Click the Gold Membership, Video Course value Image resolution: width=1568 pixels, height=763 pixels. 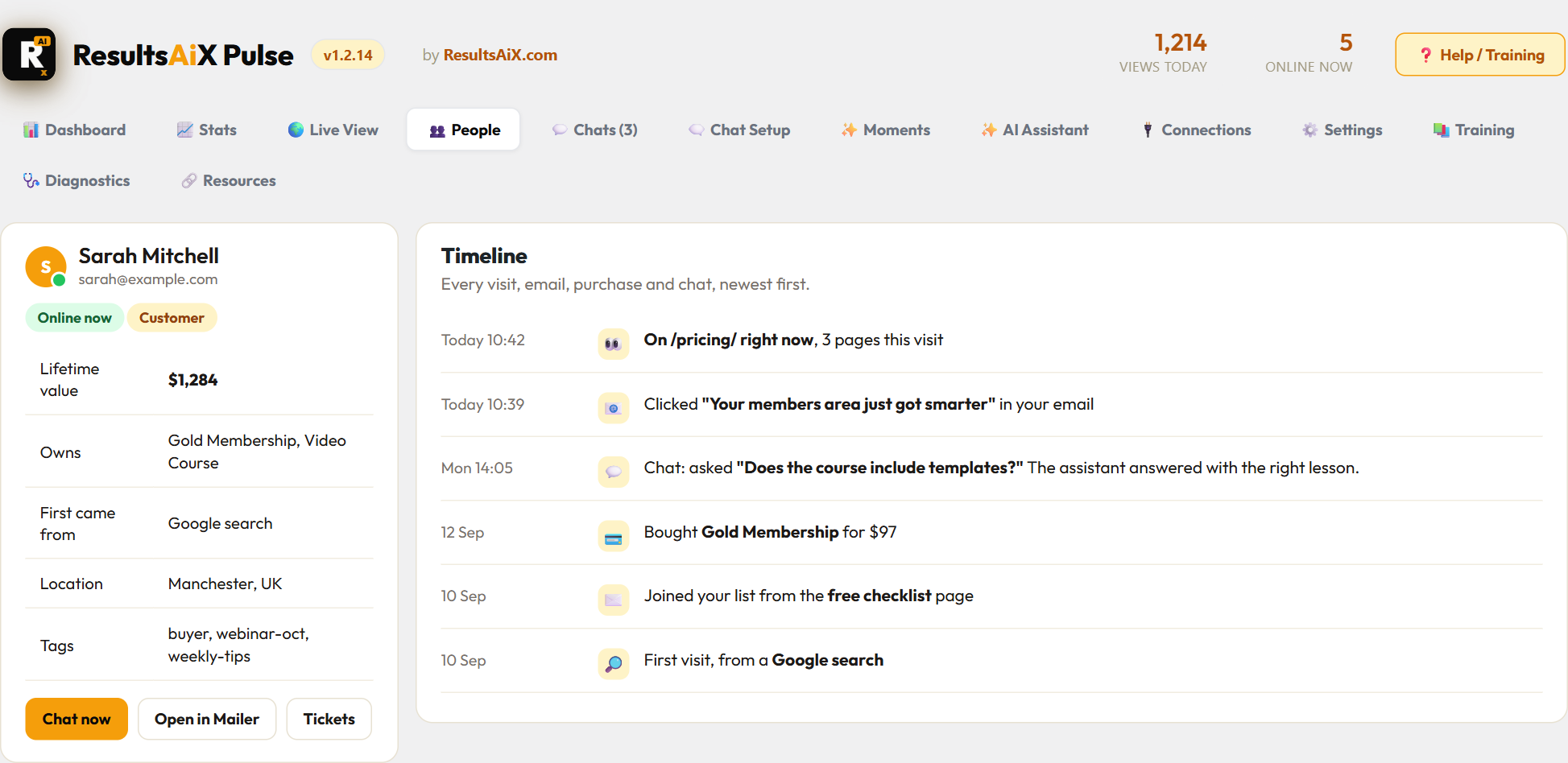(257, 452)
